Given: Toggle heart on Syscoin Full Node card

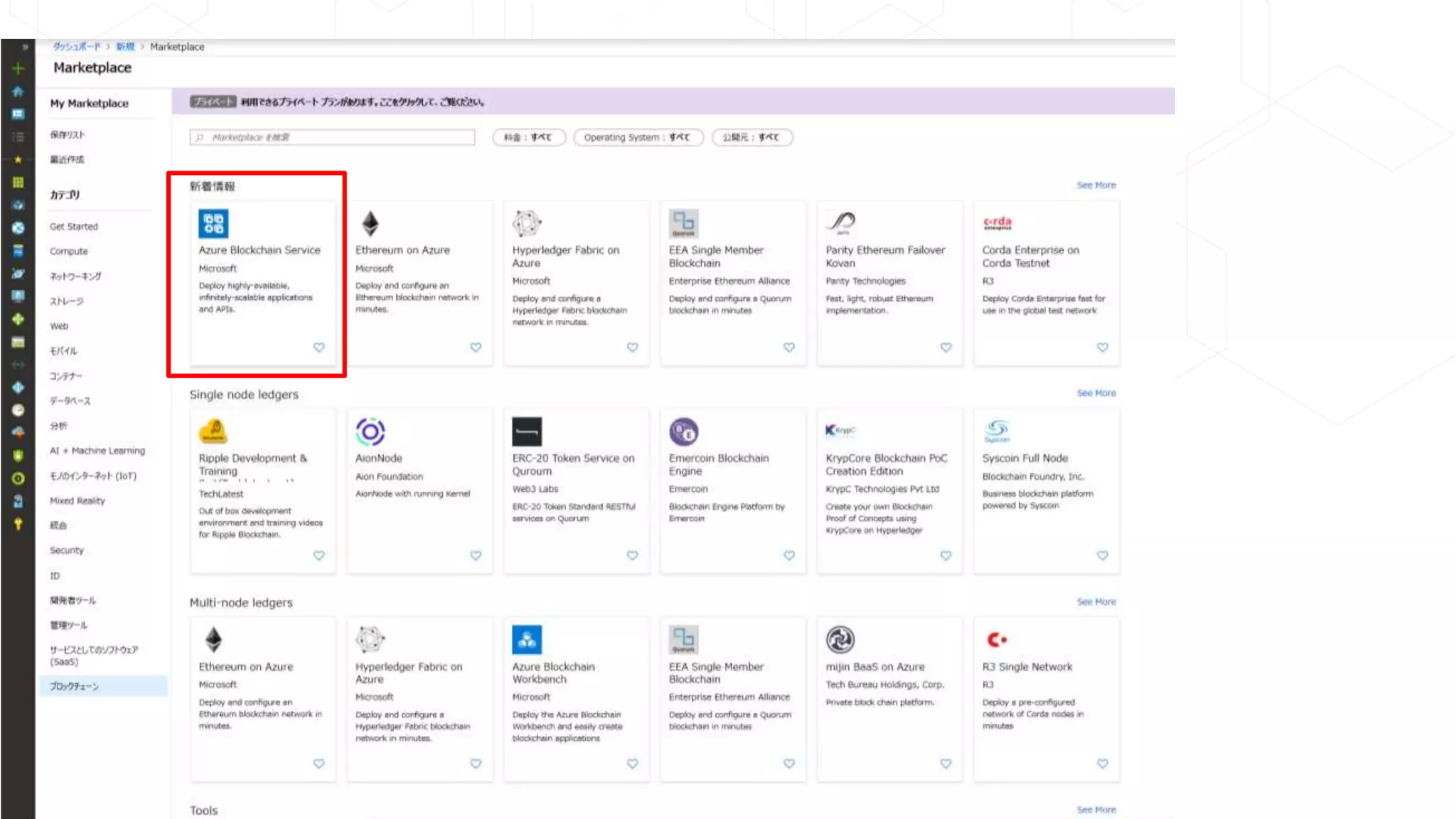Looking at the screenshot, I should click(1102, 555).
